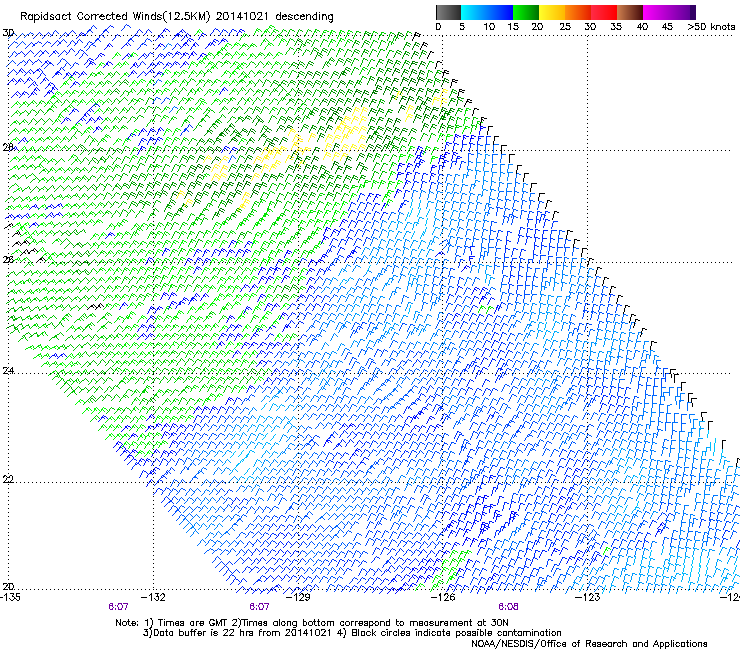The image size is (740, 650).
Task: Click the latitude label '22'
Action: pos(8,479)
